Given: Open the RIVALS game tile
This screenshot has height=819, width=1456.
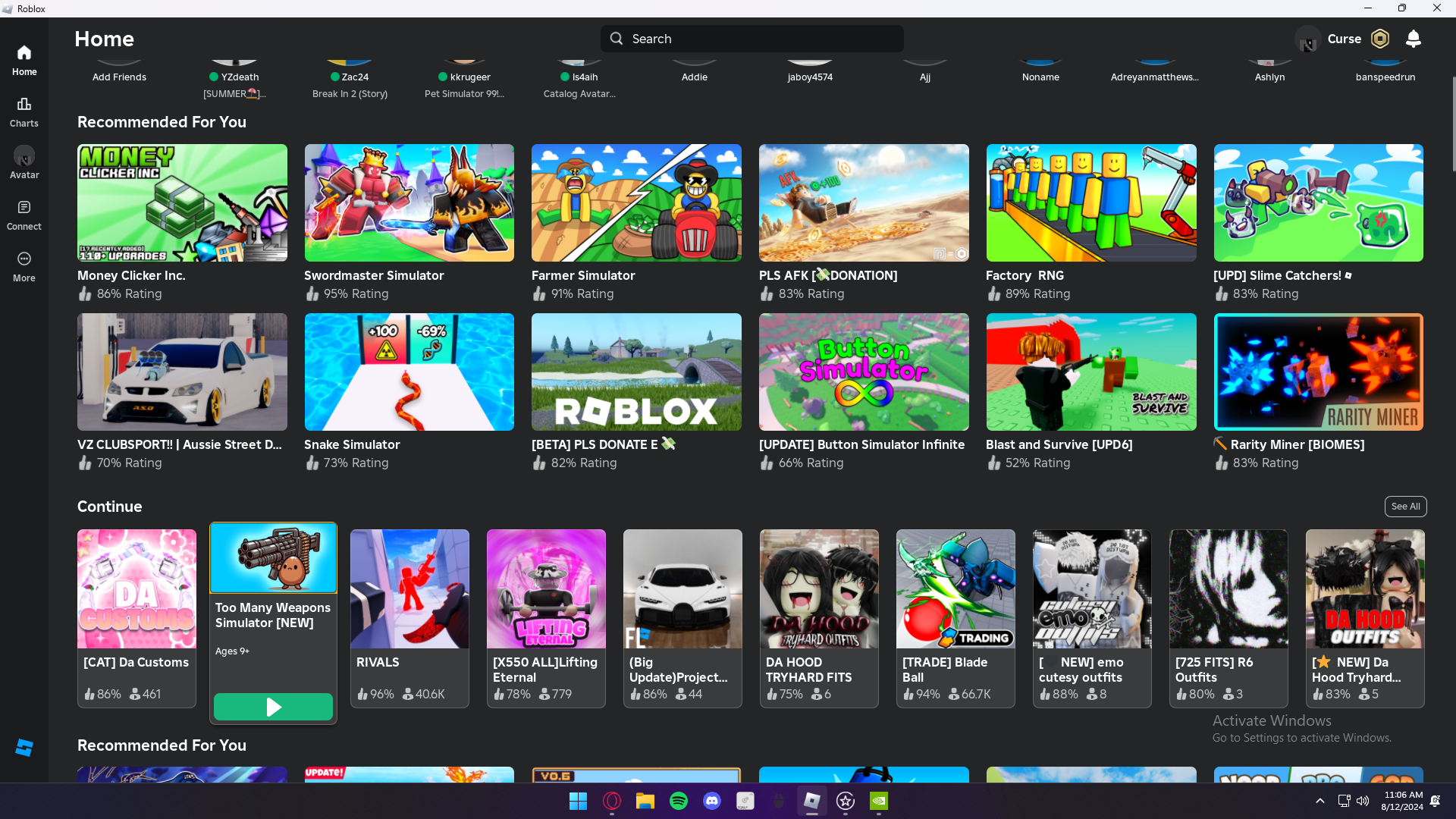Looking at the screenshot, I should tap(409, 589).
